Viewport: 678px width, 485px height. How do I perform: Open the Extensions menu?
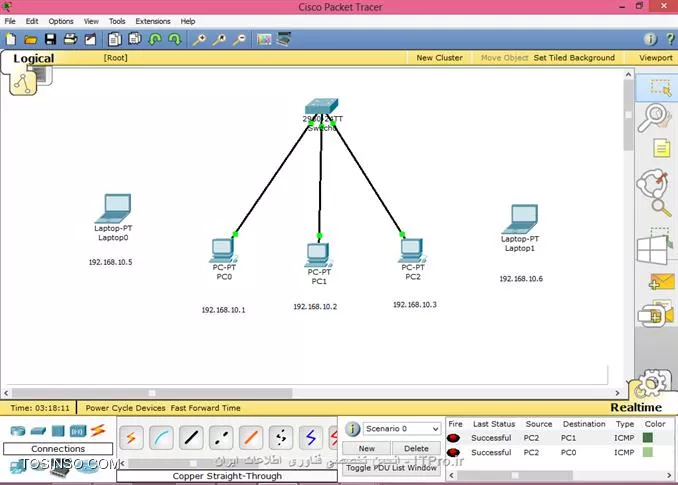[153, 21]
